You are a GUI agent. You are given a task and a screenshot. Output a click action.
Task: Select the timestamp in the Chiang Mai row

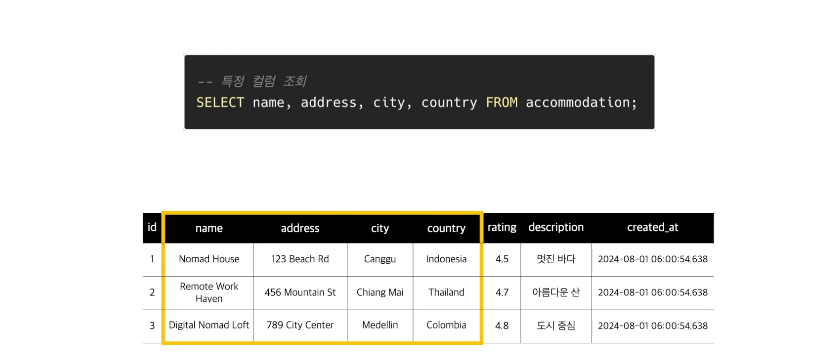[x=653, y=292]
